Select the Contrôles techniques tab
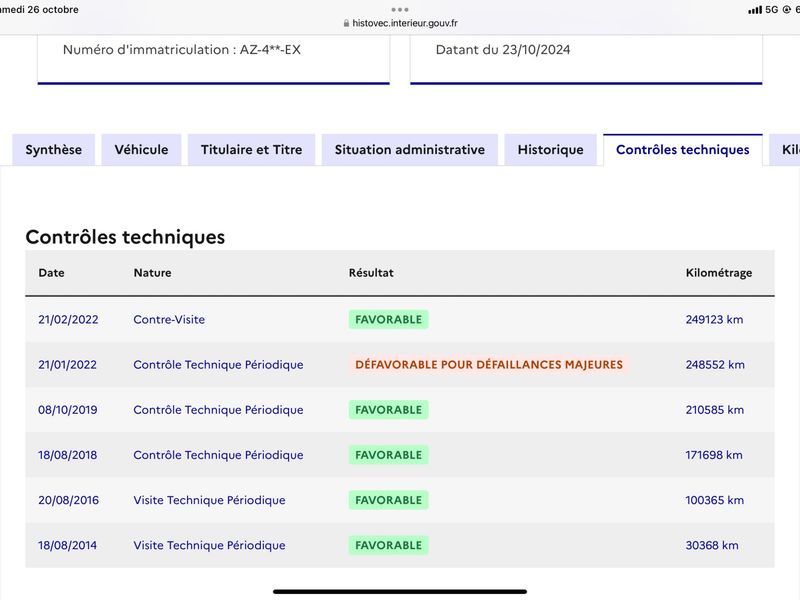This screenshot has height=600, width=800. click(x=683, y=149)
